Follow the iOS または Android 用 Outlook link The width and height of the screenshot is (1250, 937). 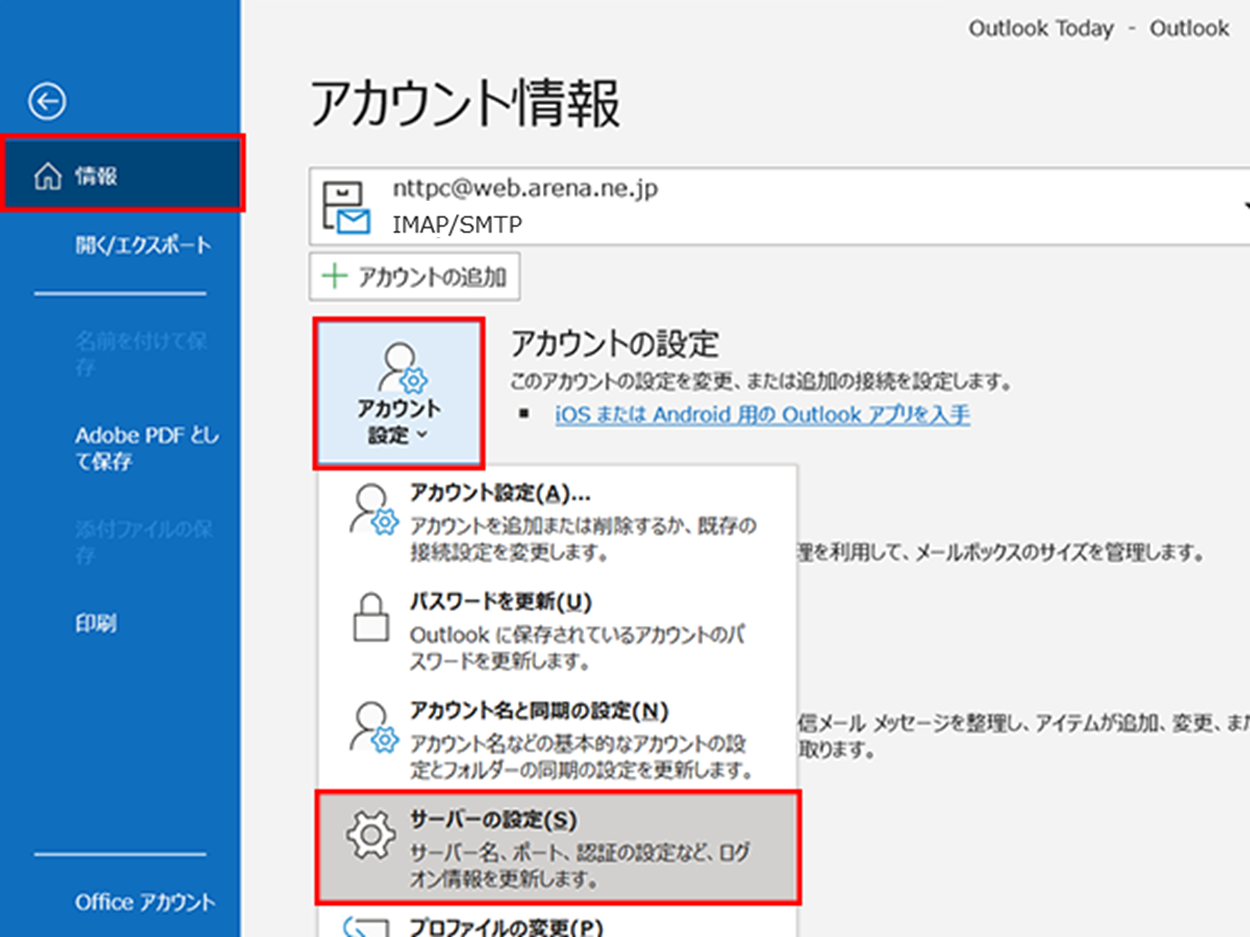click(x=762, y=414)
